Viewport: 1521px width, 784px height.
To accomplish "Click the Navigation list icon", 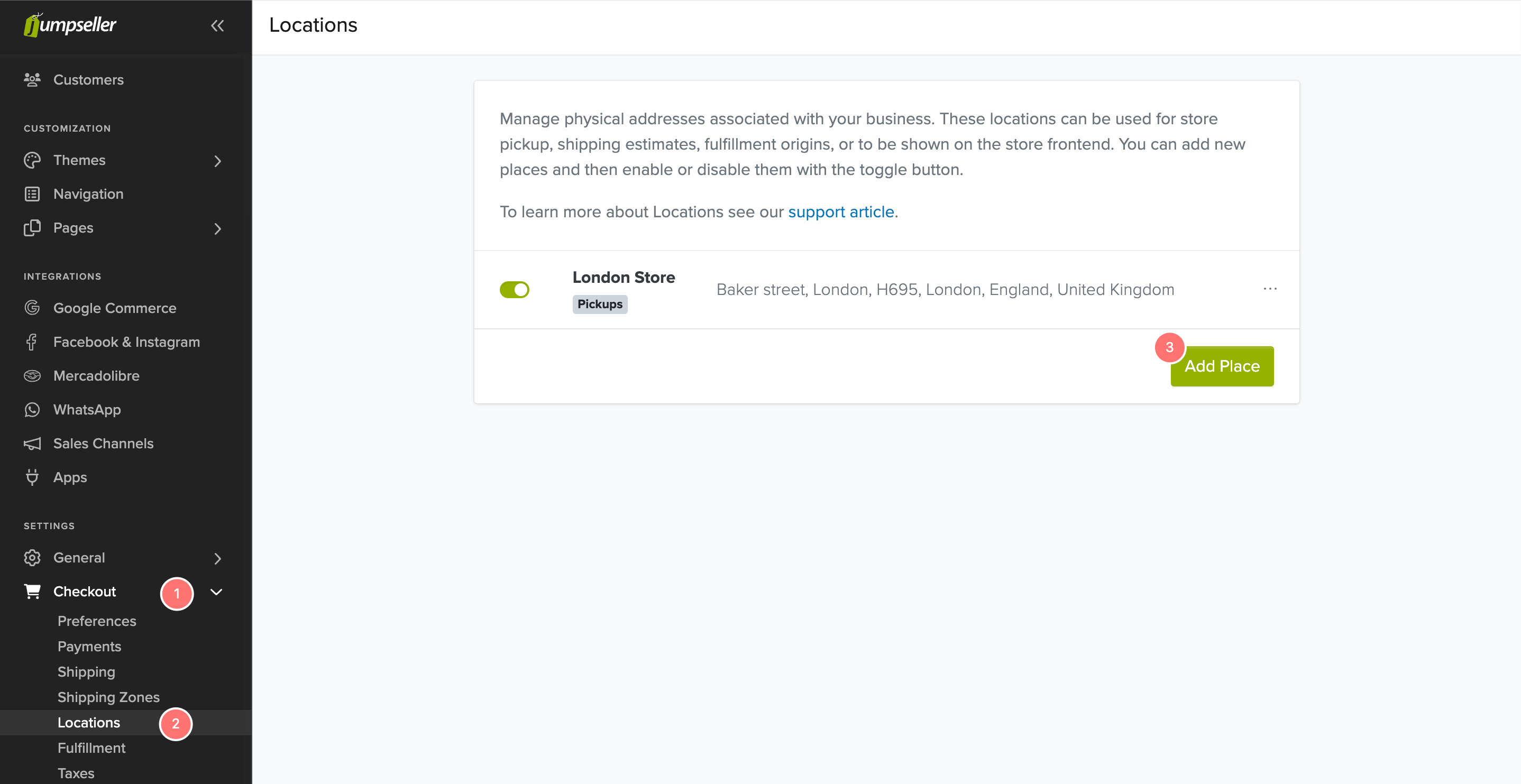I will click(32, 193).
